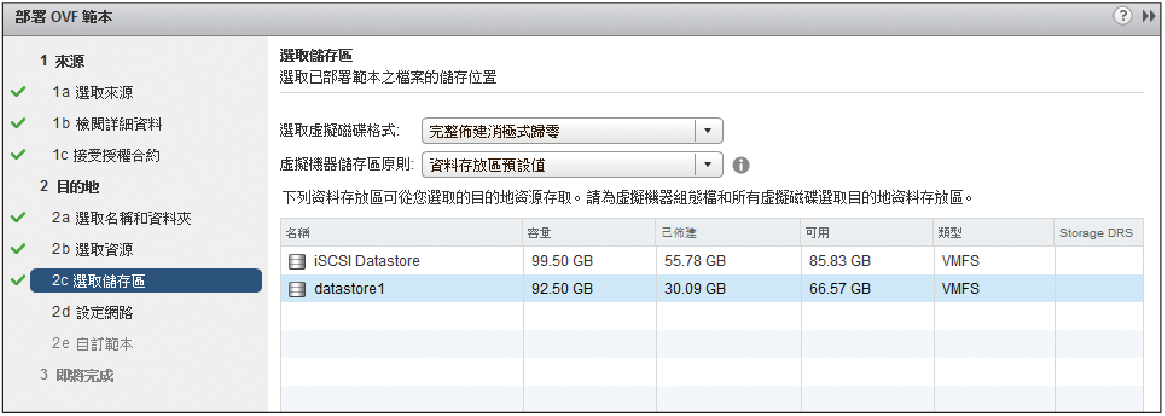Viewport: 1165px width, 416px height.
Task: Click the storage policy info icon
Action: coord(741,164)
